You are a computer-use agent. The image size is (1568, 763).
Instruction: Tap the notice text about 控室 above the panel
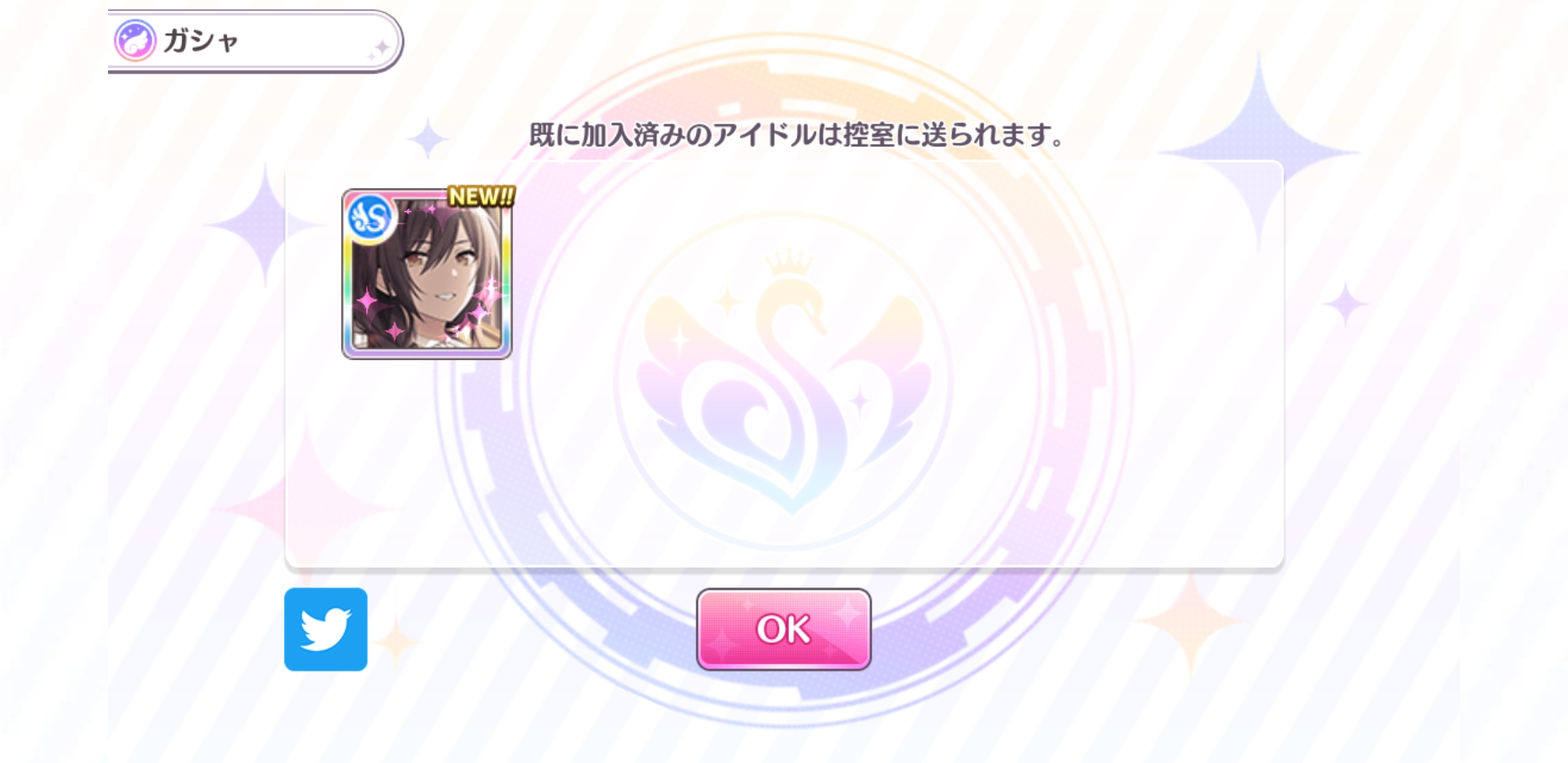point(797,134)
